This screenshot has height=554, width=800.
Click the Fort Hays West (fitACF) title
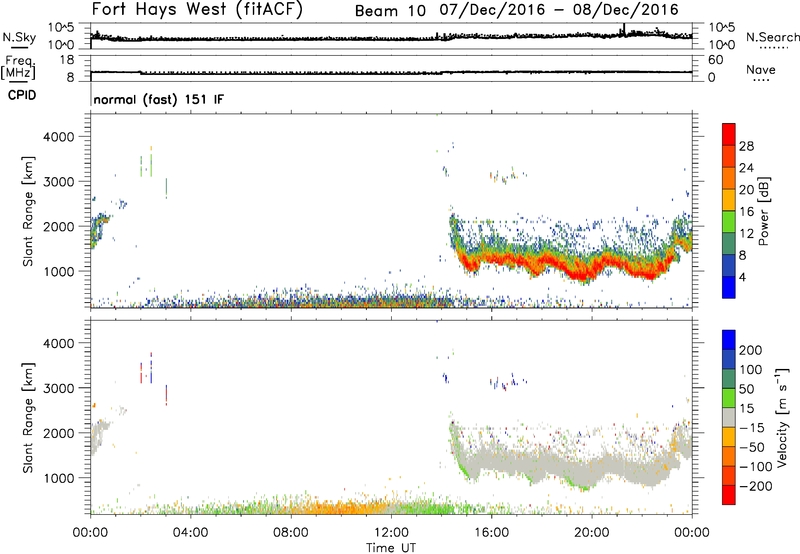click(197, 9)
